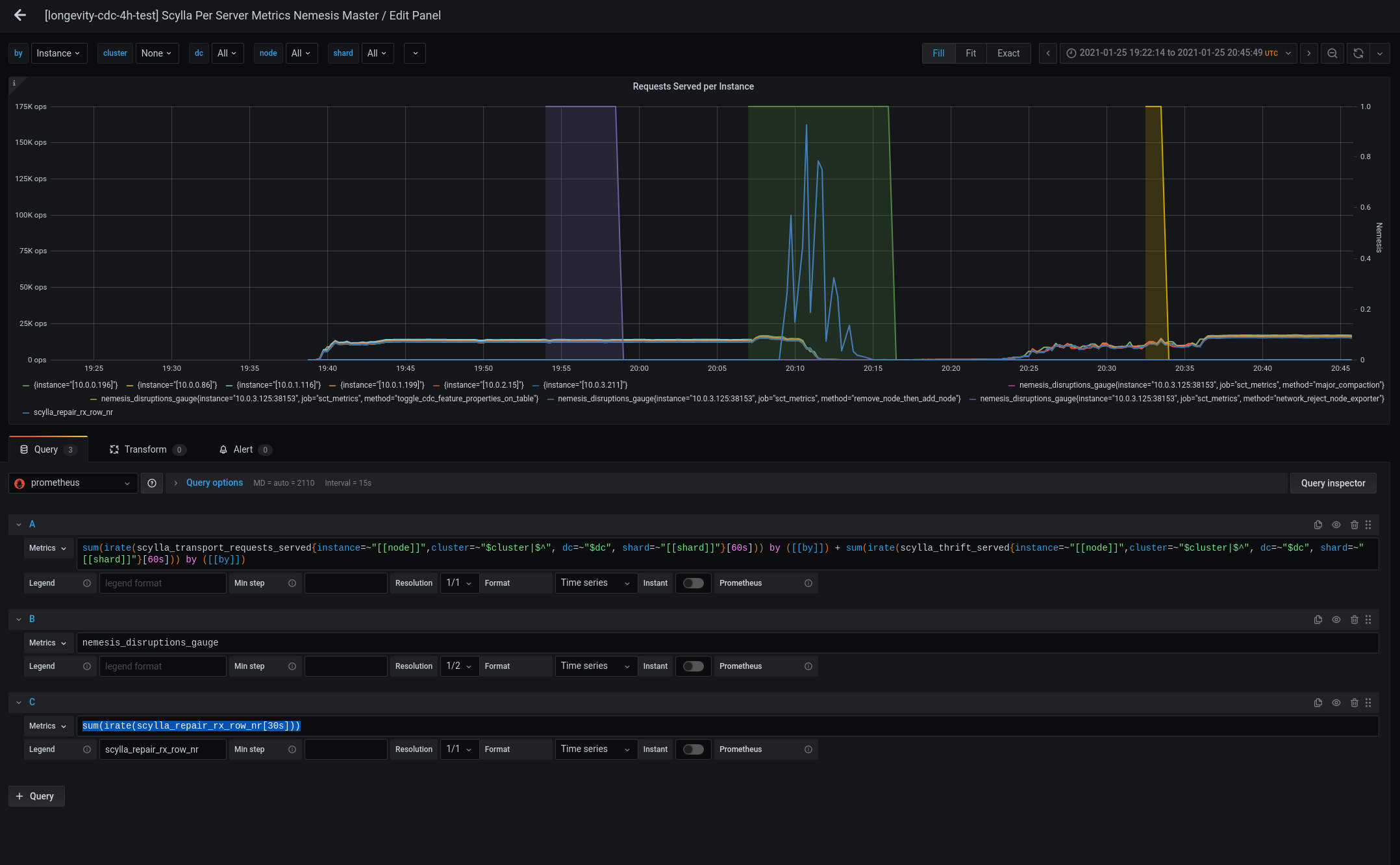Focus the query B expression nemesis_disruptions_gauge
Screen dimensions: 1400x865
tap(727, 643)
